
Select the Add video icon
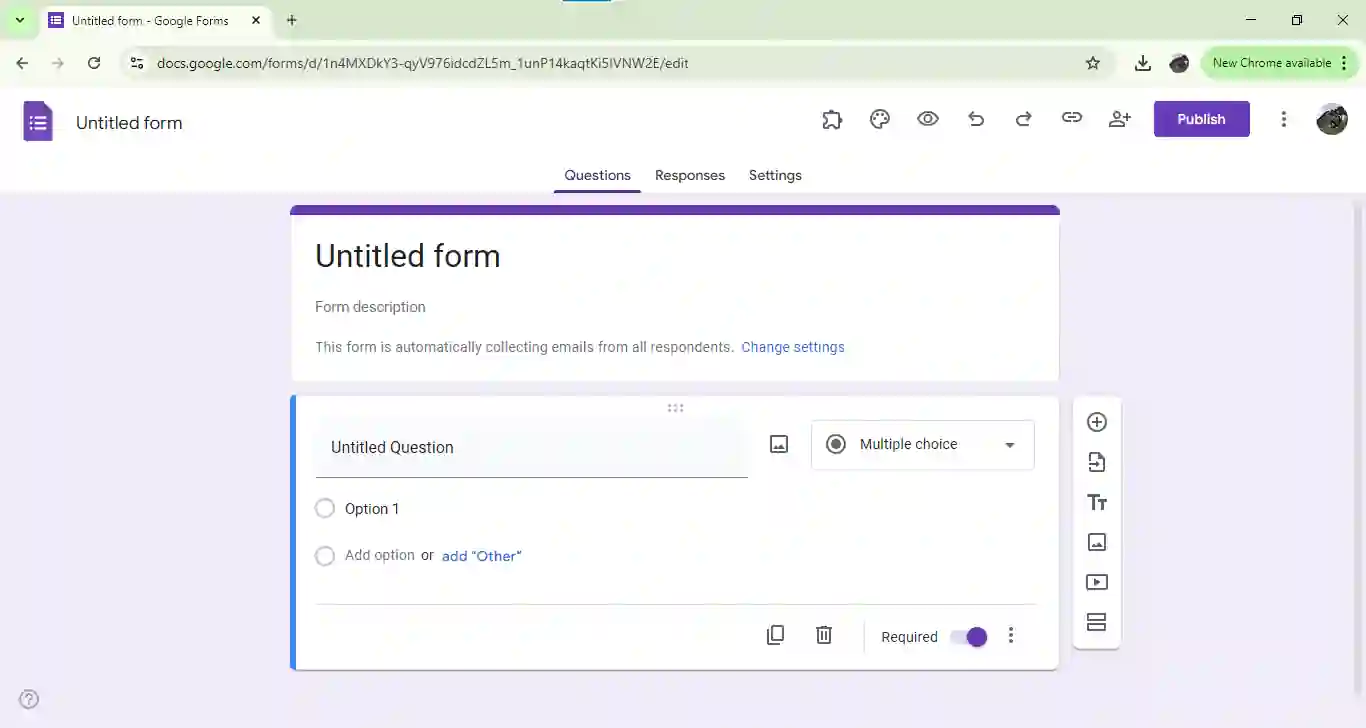coord(1097,582)
